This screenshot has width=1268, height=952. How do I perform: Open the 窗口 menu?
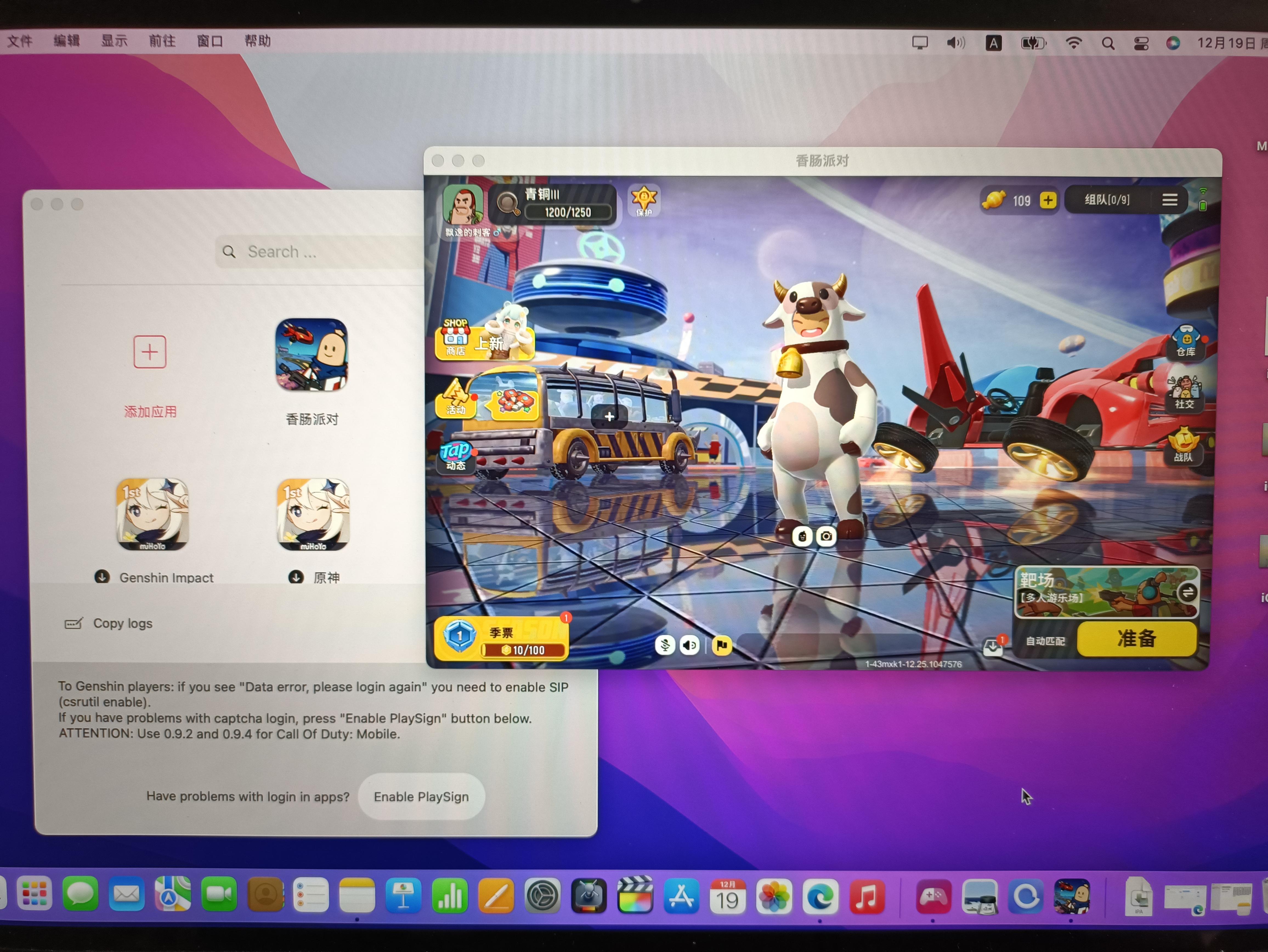210,41
